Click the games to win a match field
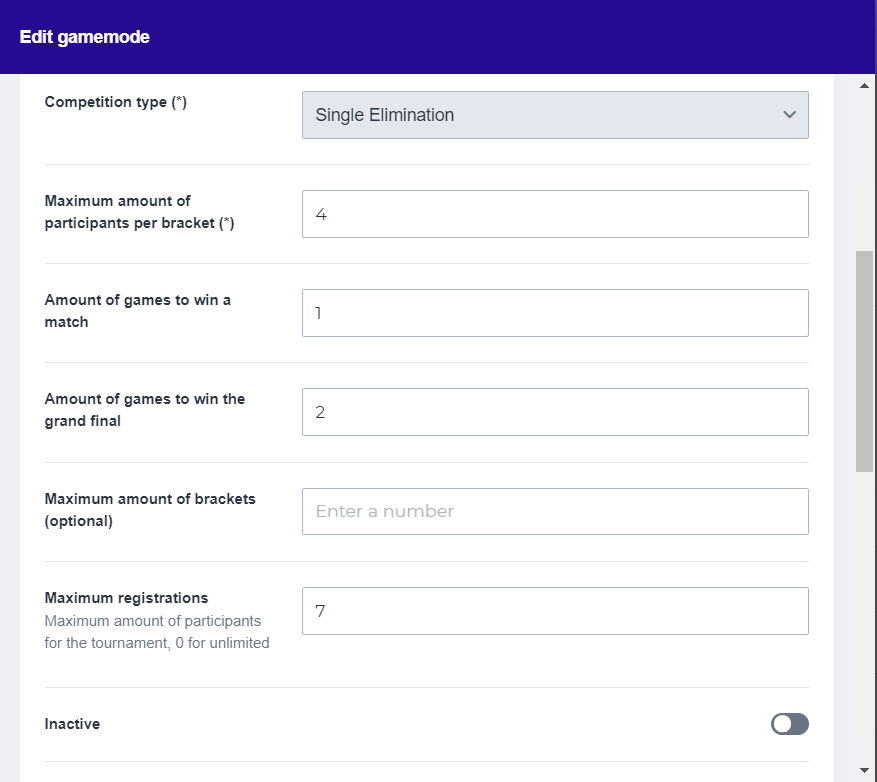 554,313
